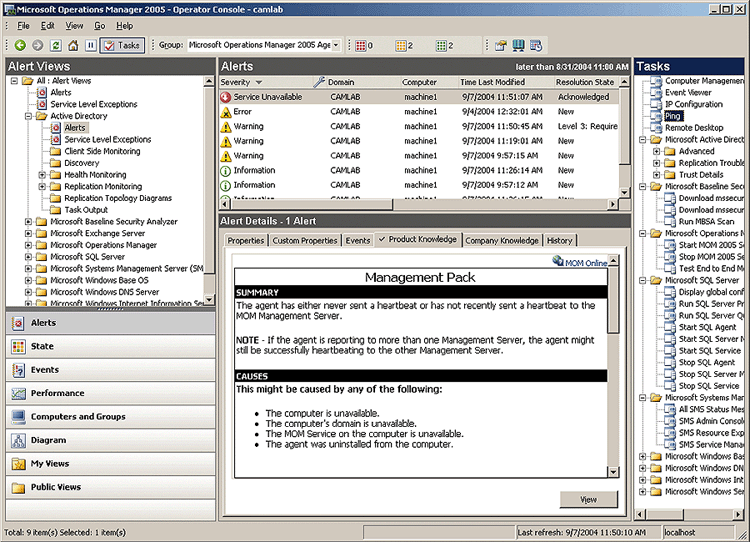The height and width of the screenshot is (542, 750).
Task: Run the Run MBSA Scan task
Action: coord(706,221)
